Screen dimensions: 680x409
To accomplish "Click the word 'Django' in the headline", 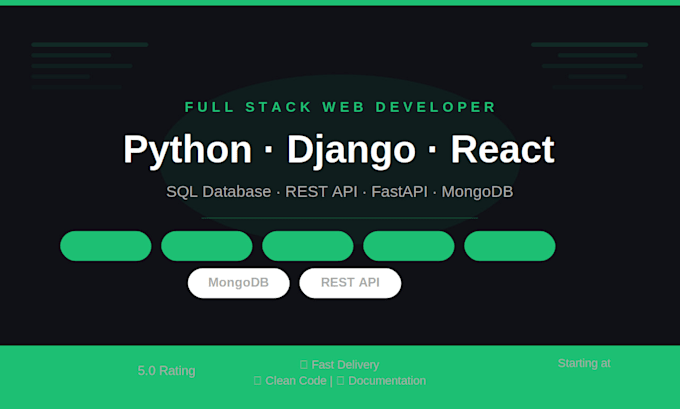I will [351, 150].
